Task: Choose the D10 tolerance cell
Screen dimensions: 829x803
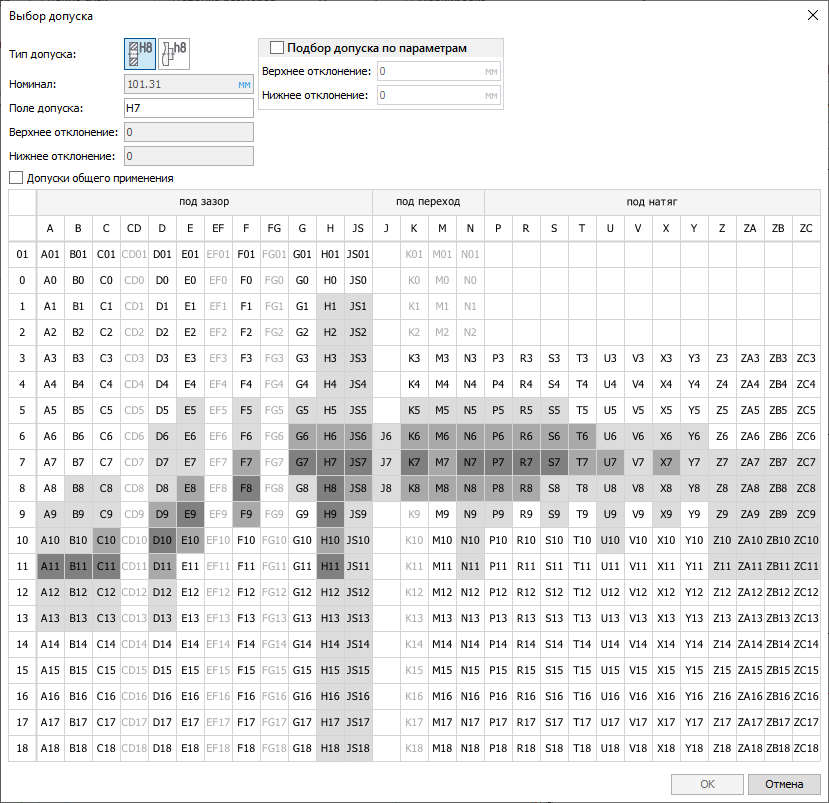Action: pyautogui.click(x=162, y=540)
